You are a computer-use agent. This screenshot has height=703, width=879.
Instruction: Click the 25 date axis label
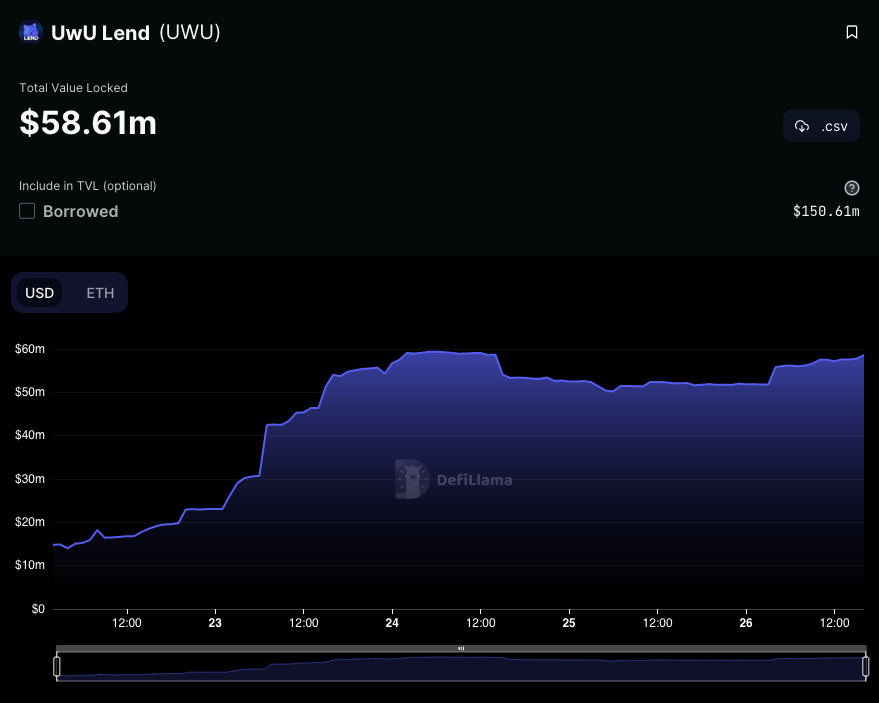569,623
